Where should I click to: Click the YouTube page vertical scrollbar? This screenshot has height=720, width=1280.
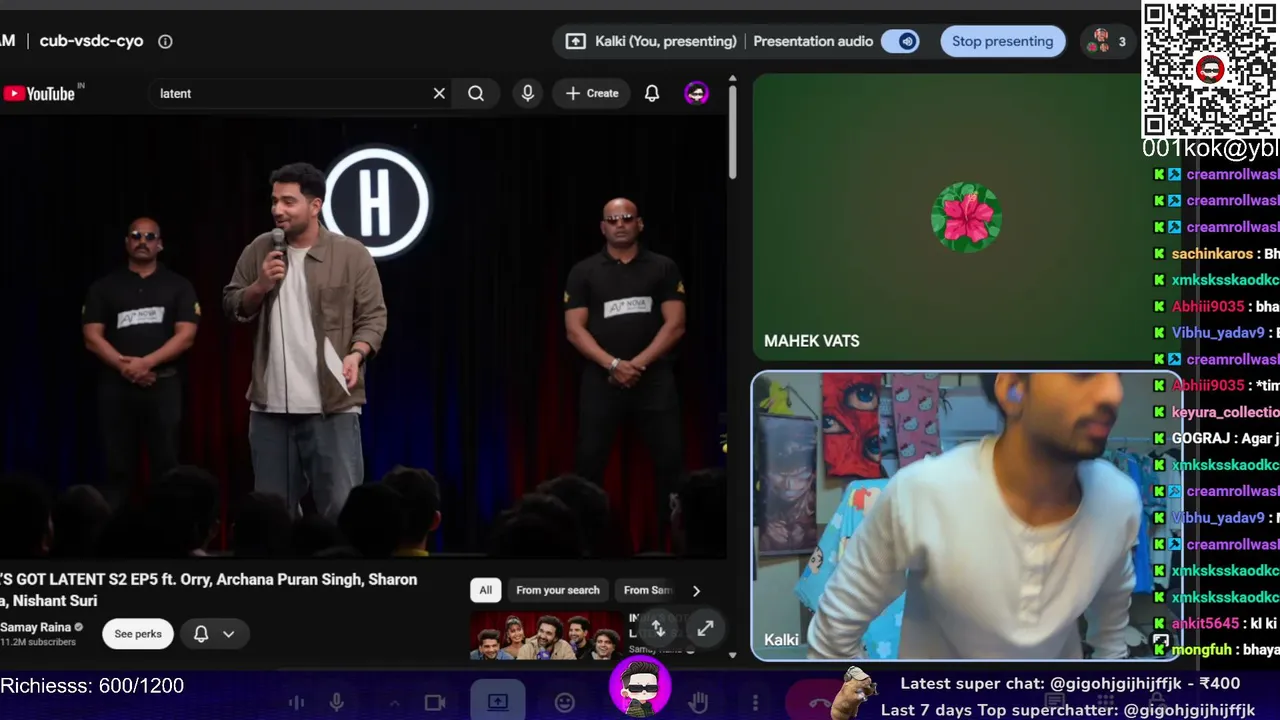(x=732, y=130)
